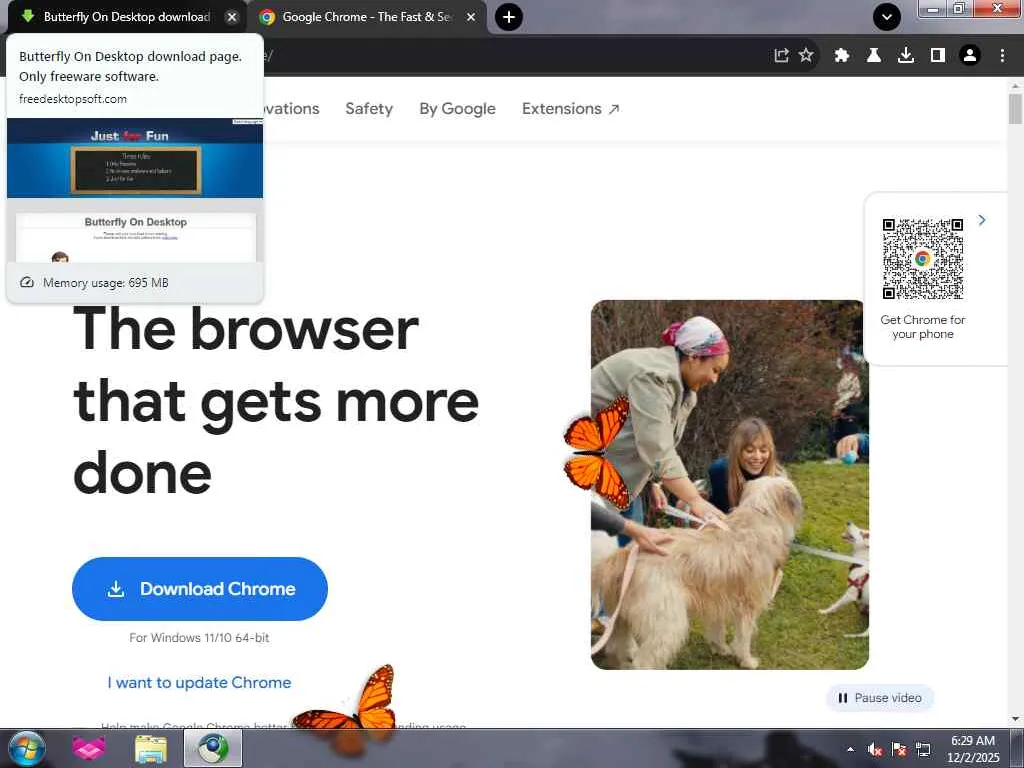This screenshot has height=768, width=1024.
Task: Close the Butterfly On Desktop tab
Action: (231, 18)
